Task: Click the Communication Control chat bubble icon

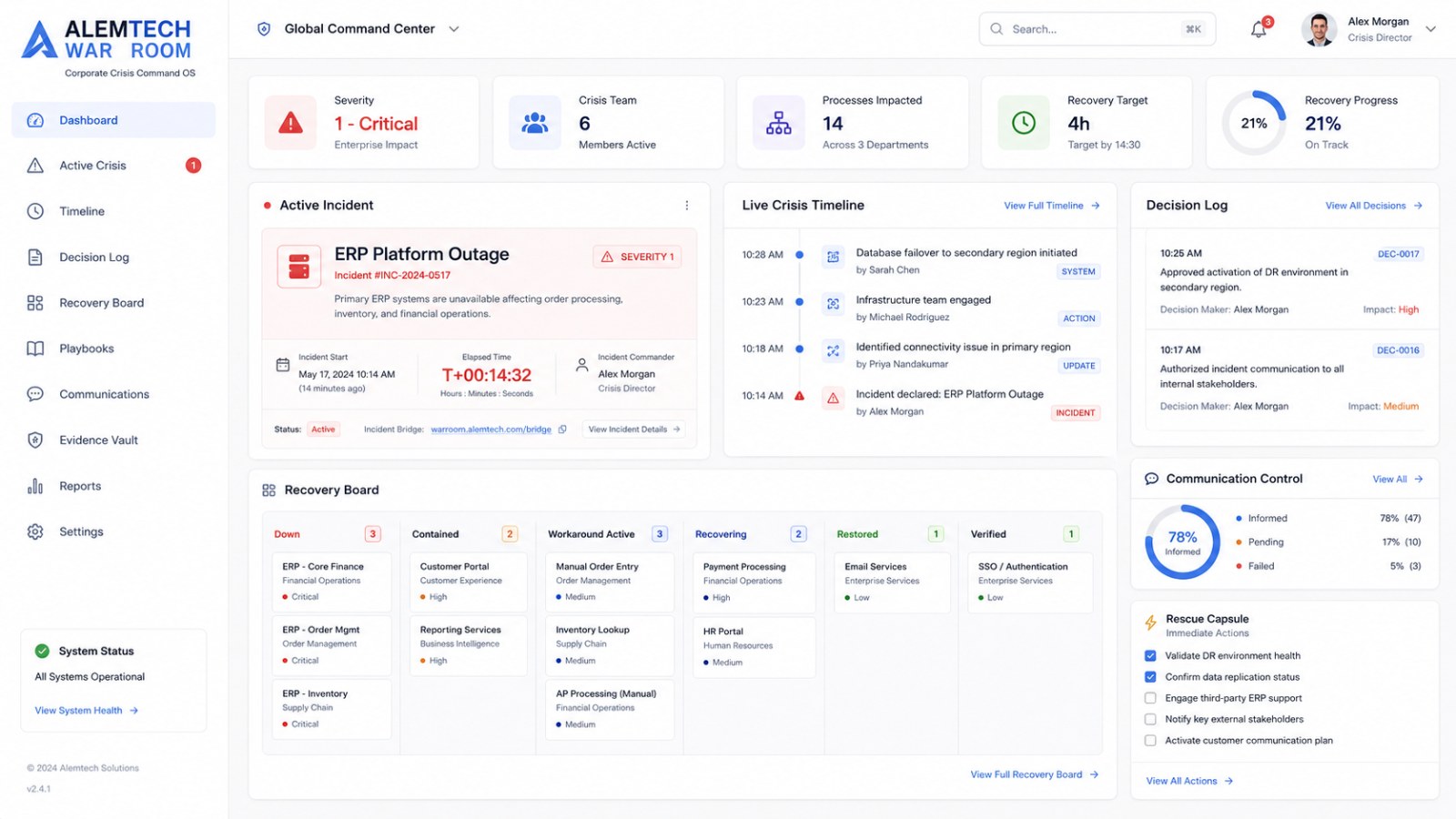Action: pos(1152,479)
